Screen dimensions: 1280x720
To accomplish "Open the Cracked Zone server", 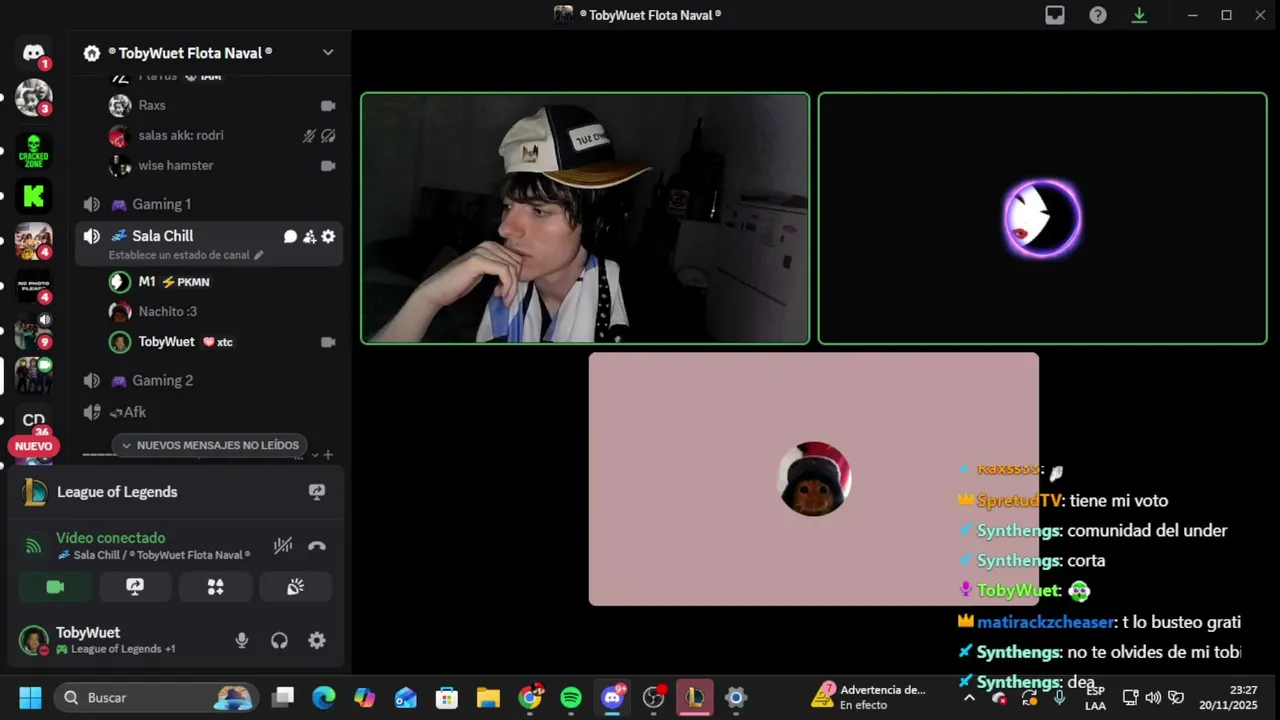I will [33, 150].
